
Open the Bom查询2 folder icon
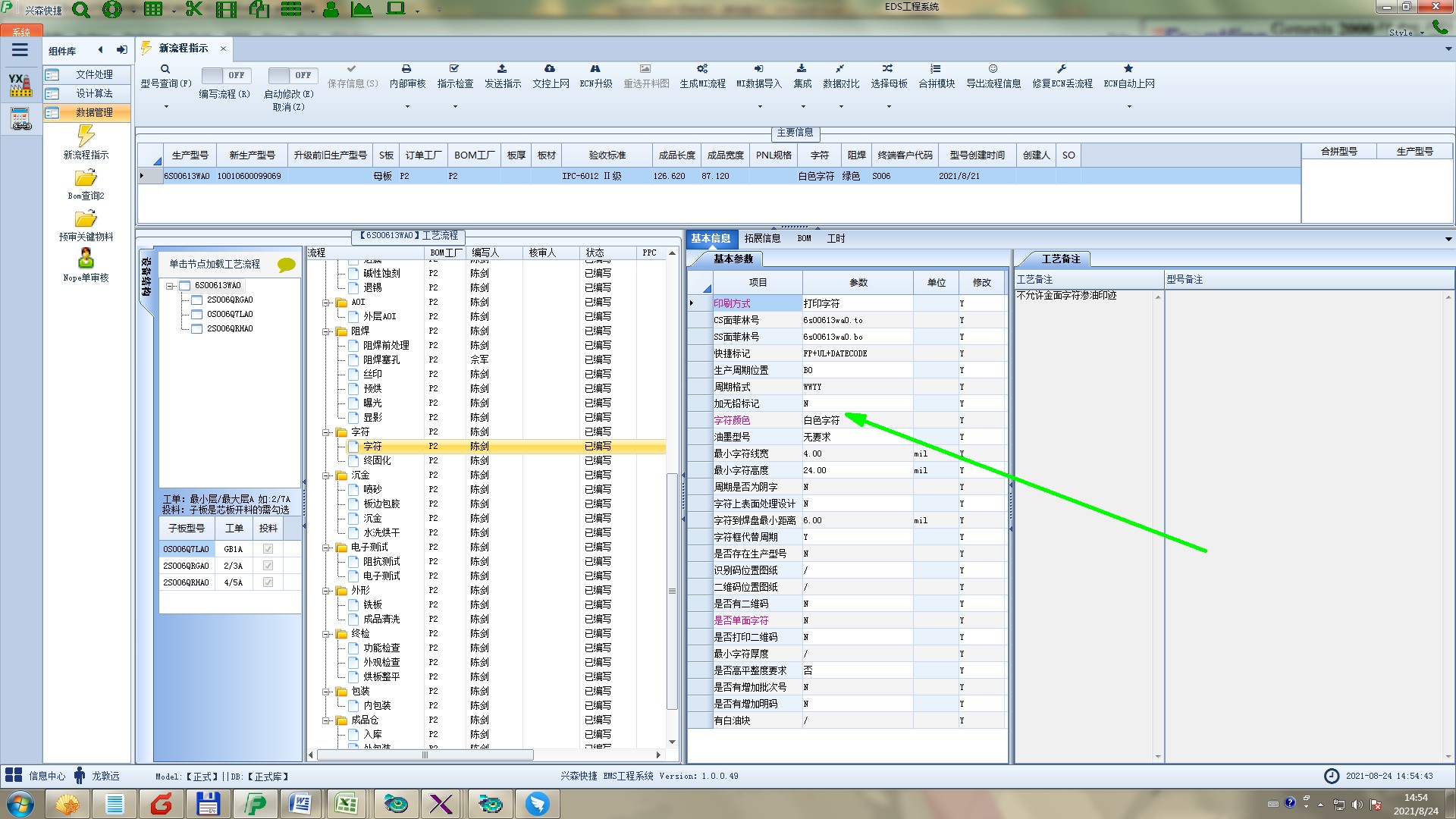[x=86, y=179]
